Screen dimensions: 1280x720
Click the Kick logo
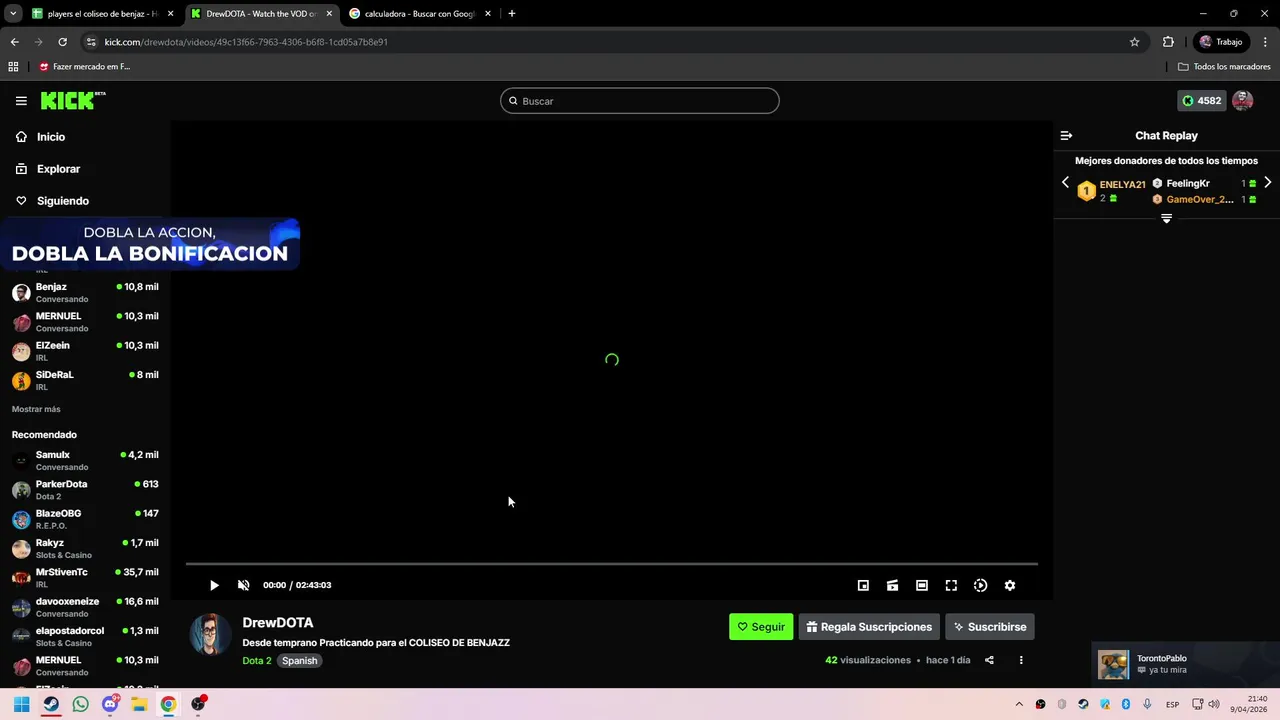click(x=72, y=100)
